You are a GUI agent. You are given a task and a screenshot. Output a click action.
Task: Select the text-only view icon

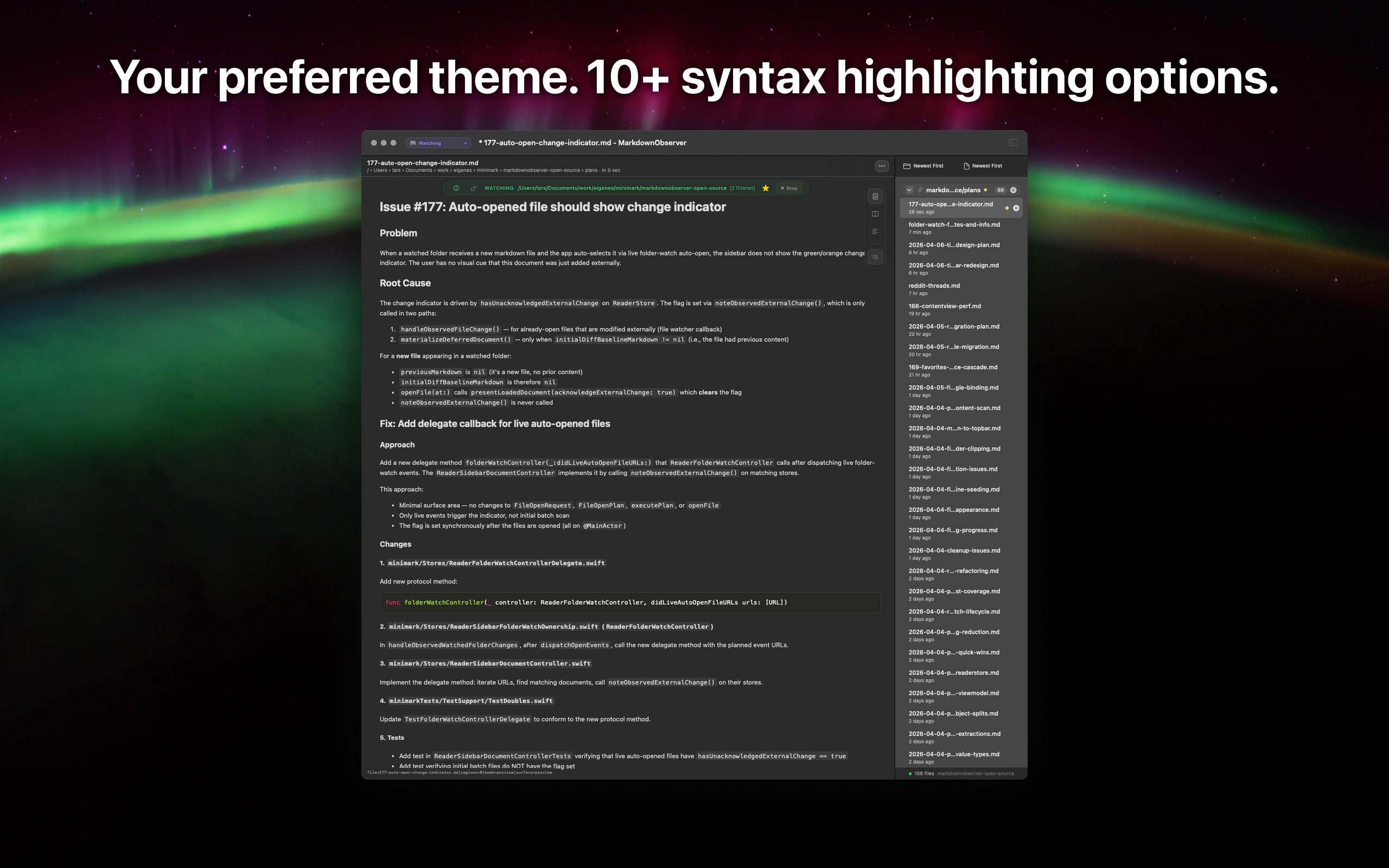pyautogui.click(x=875, y=231)
